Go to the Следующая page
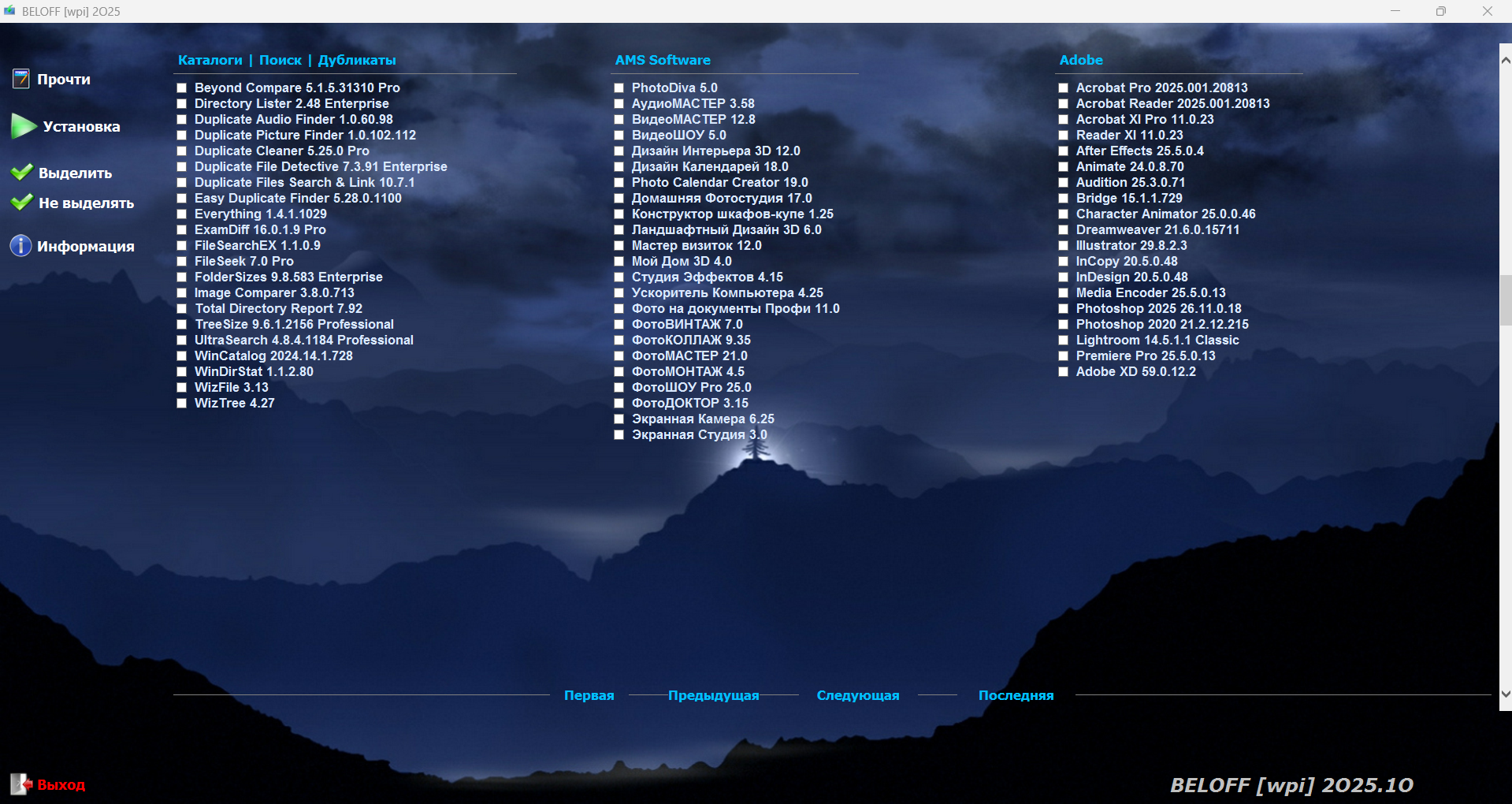This screenshot has width=1512, height=804. pyautogui.click(x=857, y=695)
